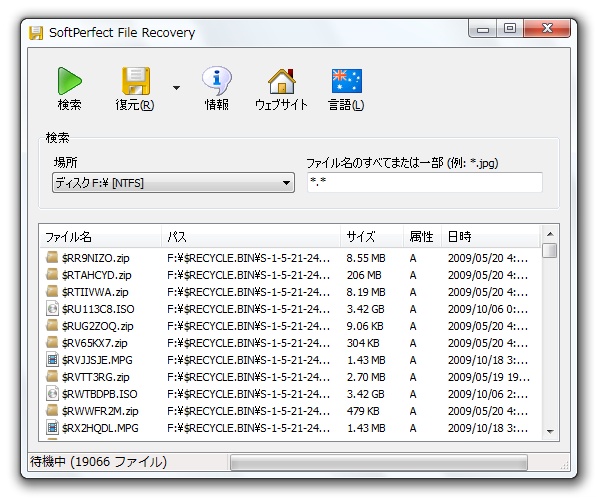Image resolution: width=601 pixels, height=503 pixels.
Task: Click the file list scroll up arrow
Action: tap(550, 234)
